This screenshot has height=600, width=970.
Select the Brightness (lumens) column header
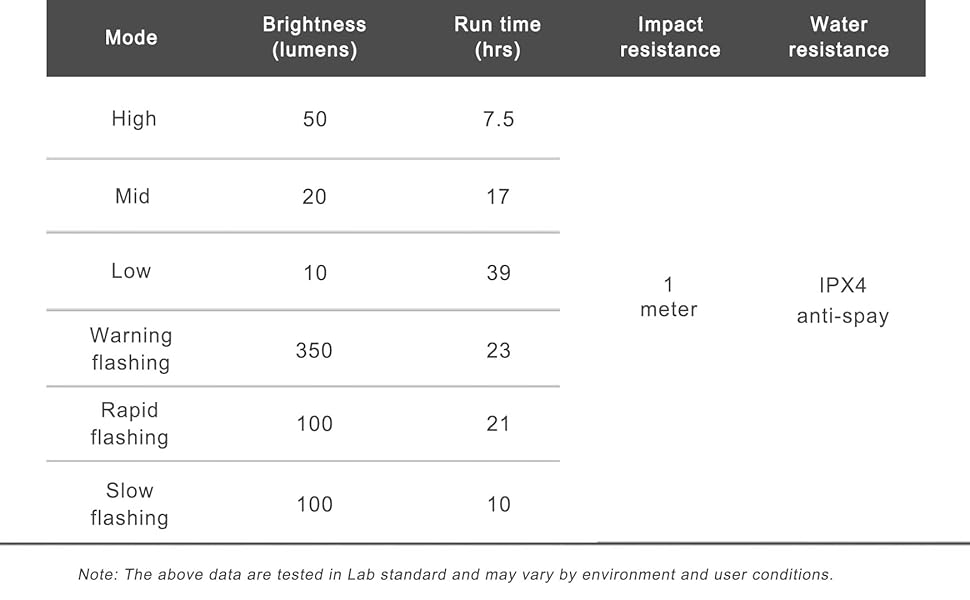[314, 38]
